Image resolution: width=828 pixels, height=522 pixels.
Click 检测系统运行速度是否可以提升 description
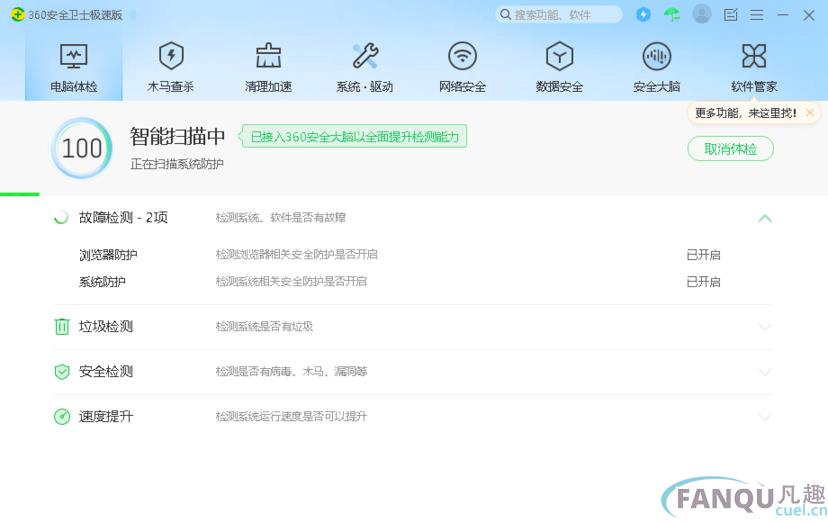click(x=291, y=416)
